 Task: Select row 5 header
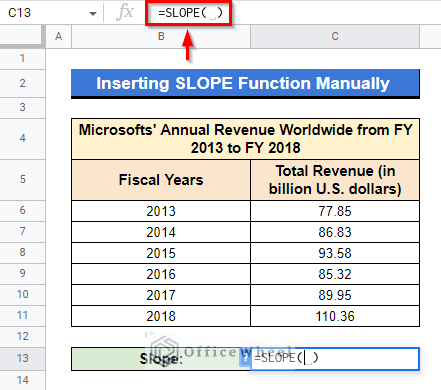[22, 180]
